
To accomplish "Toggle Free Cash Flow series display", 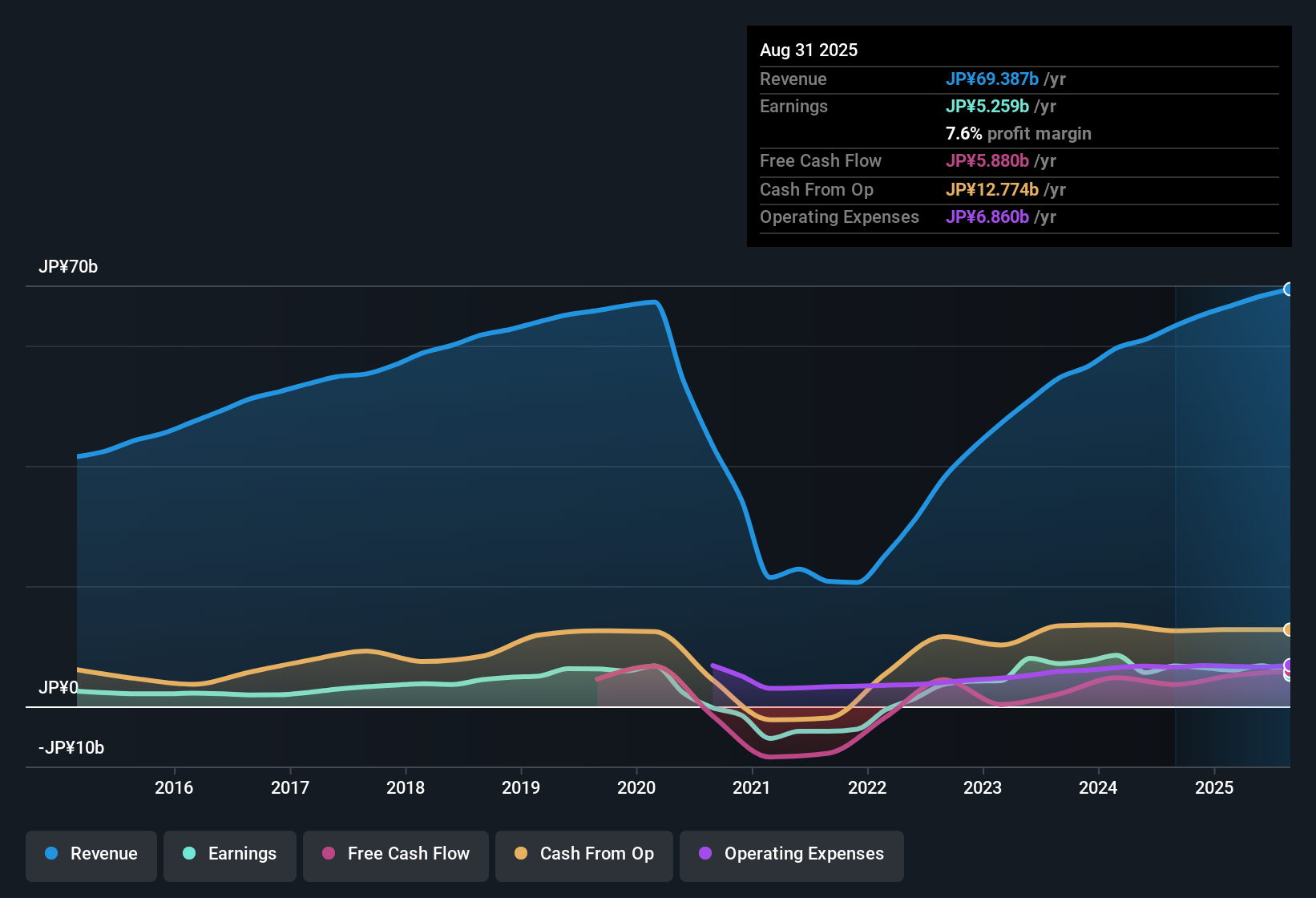I will (395, 854).
